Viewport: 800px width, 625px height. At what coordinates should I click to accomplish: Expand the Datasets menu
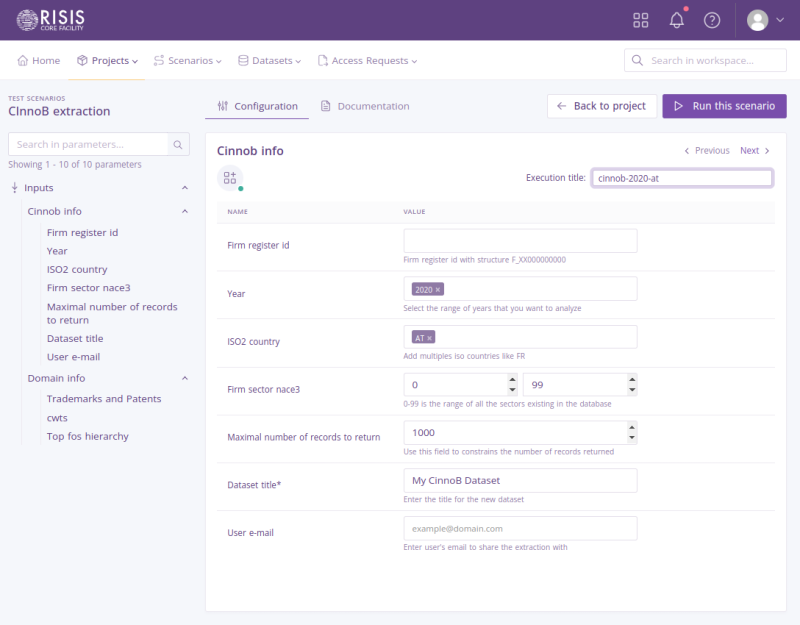[x=269, y=61]
